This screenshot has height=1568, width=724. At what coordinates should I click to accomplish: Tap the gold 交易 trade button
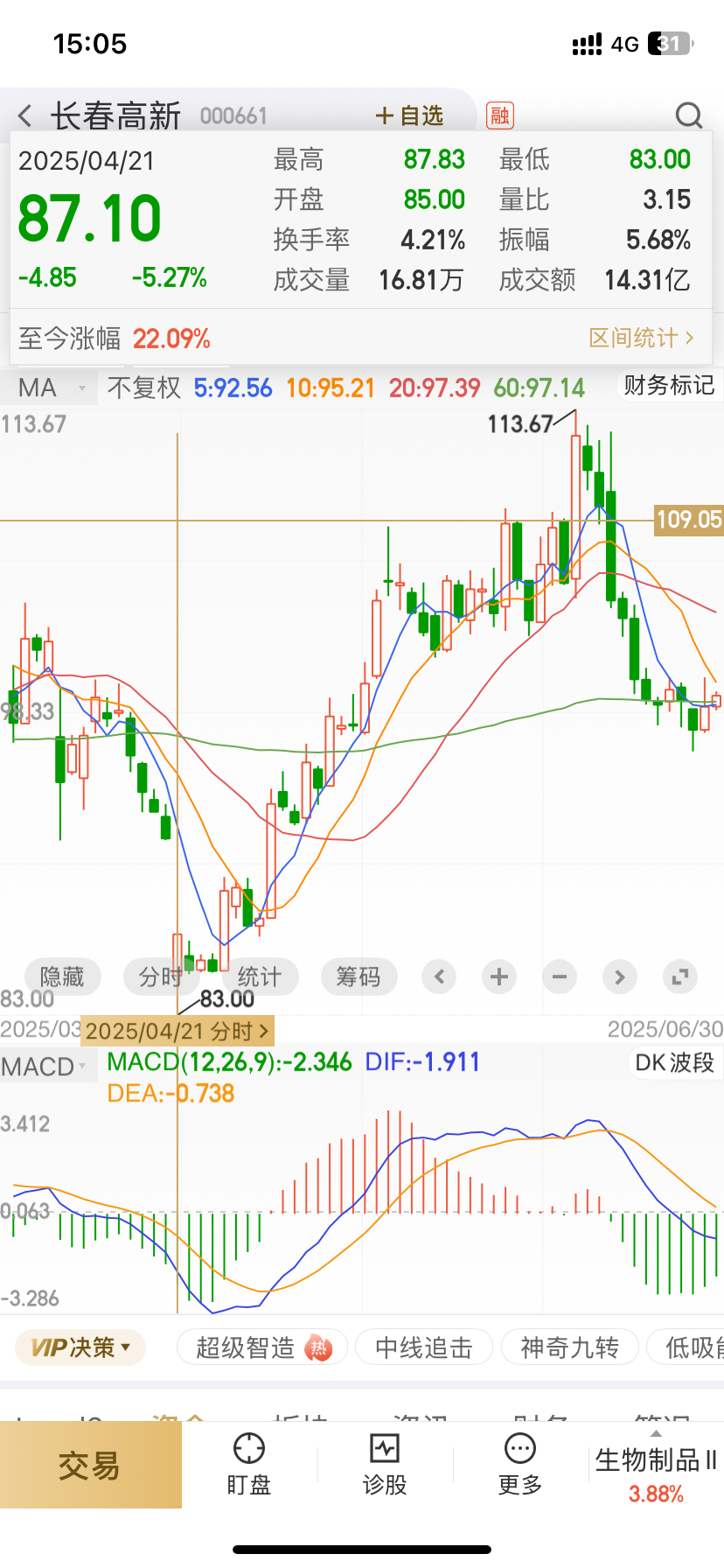tap(90, 1465)
